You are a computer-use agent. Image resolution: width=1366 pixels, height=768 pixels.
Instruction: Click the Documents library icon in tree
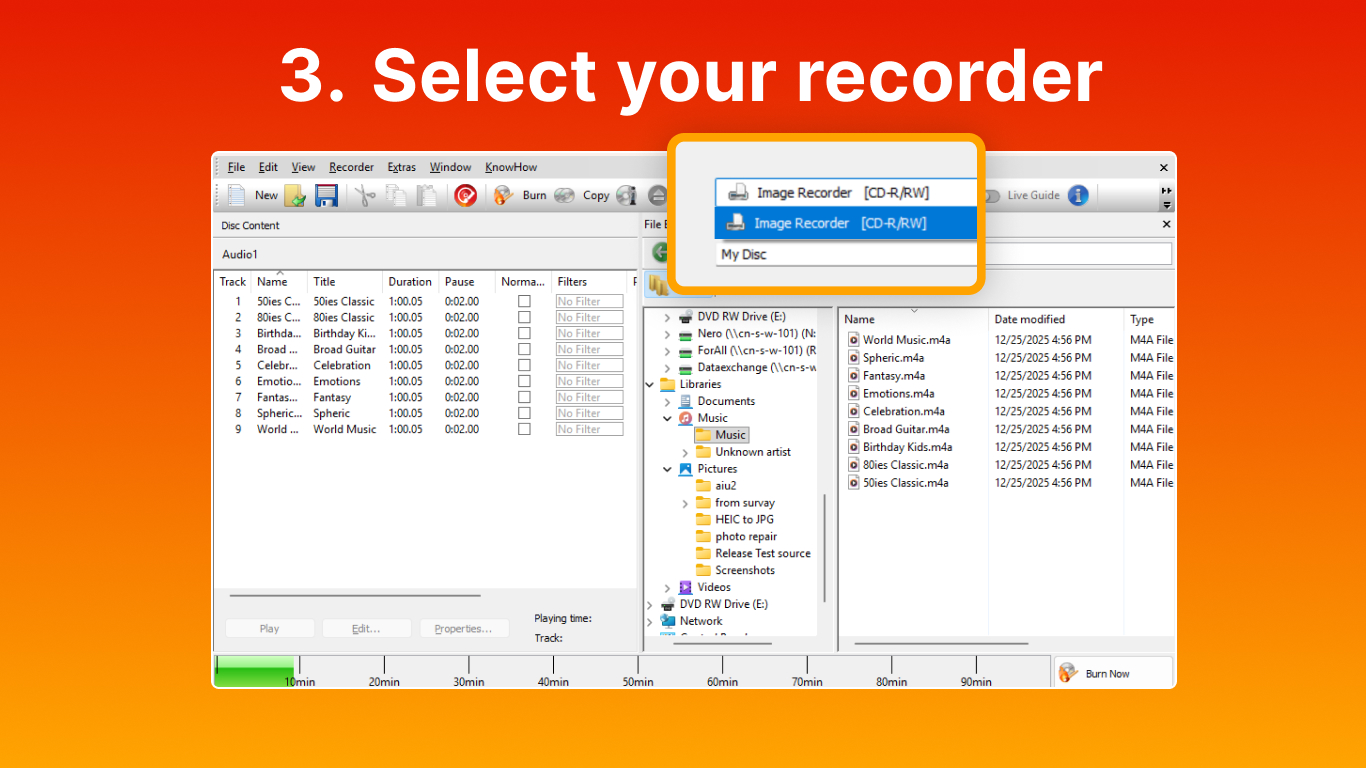pos(685,401)
